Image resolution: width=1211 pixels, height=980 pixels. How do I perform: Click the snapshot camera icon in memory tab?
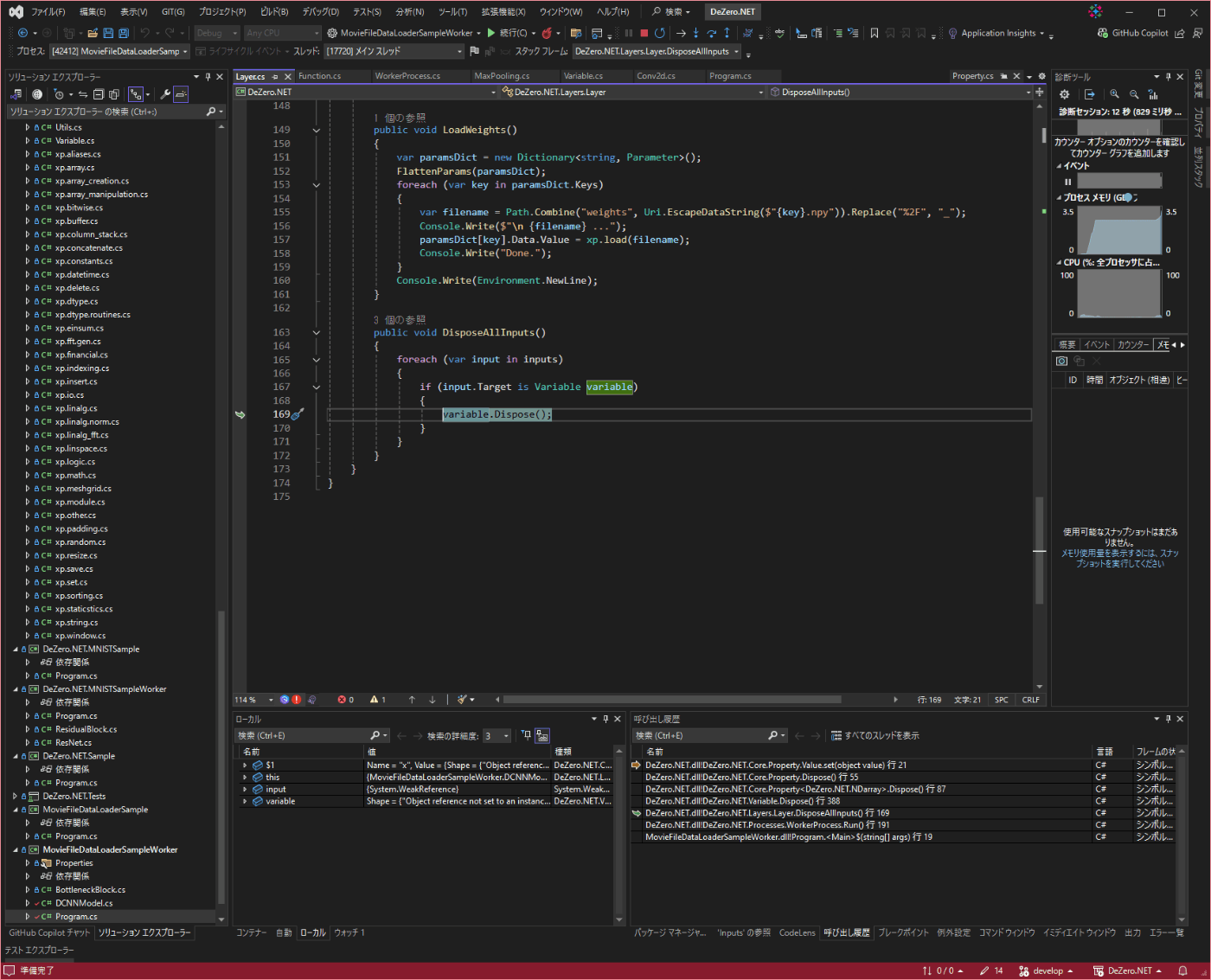coord(1062,361)
